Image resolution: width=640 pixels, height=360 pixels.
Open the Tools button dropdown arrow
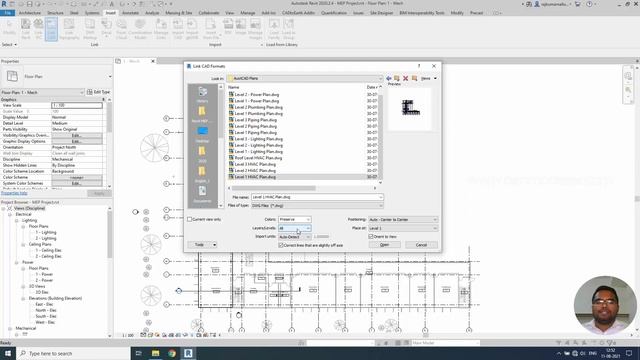pos(214,245)
